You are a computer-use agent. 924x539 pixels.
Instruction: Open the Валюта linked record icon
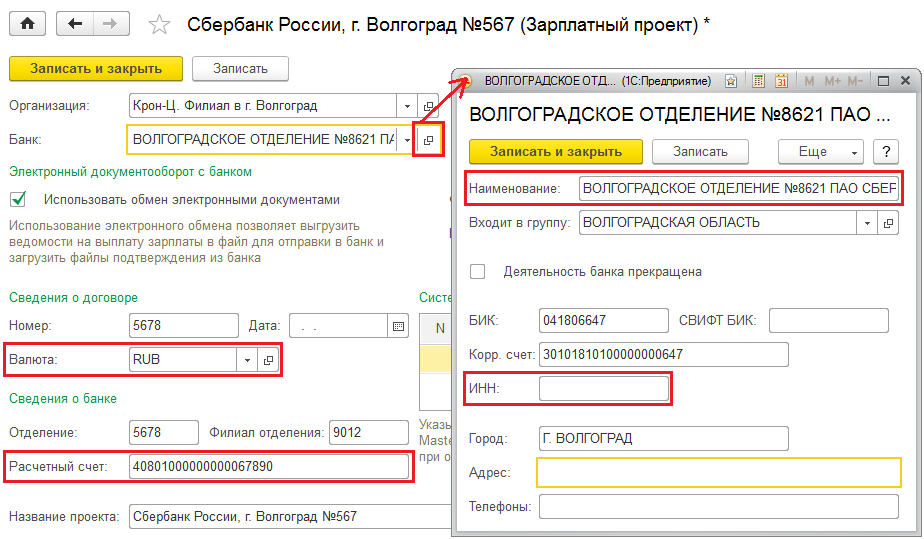[268, 360]
